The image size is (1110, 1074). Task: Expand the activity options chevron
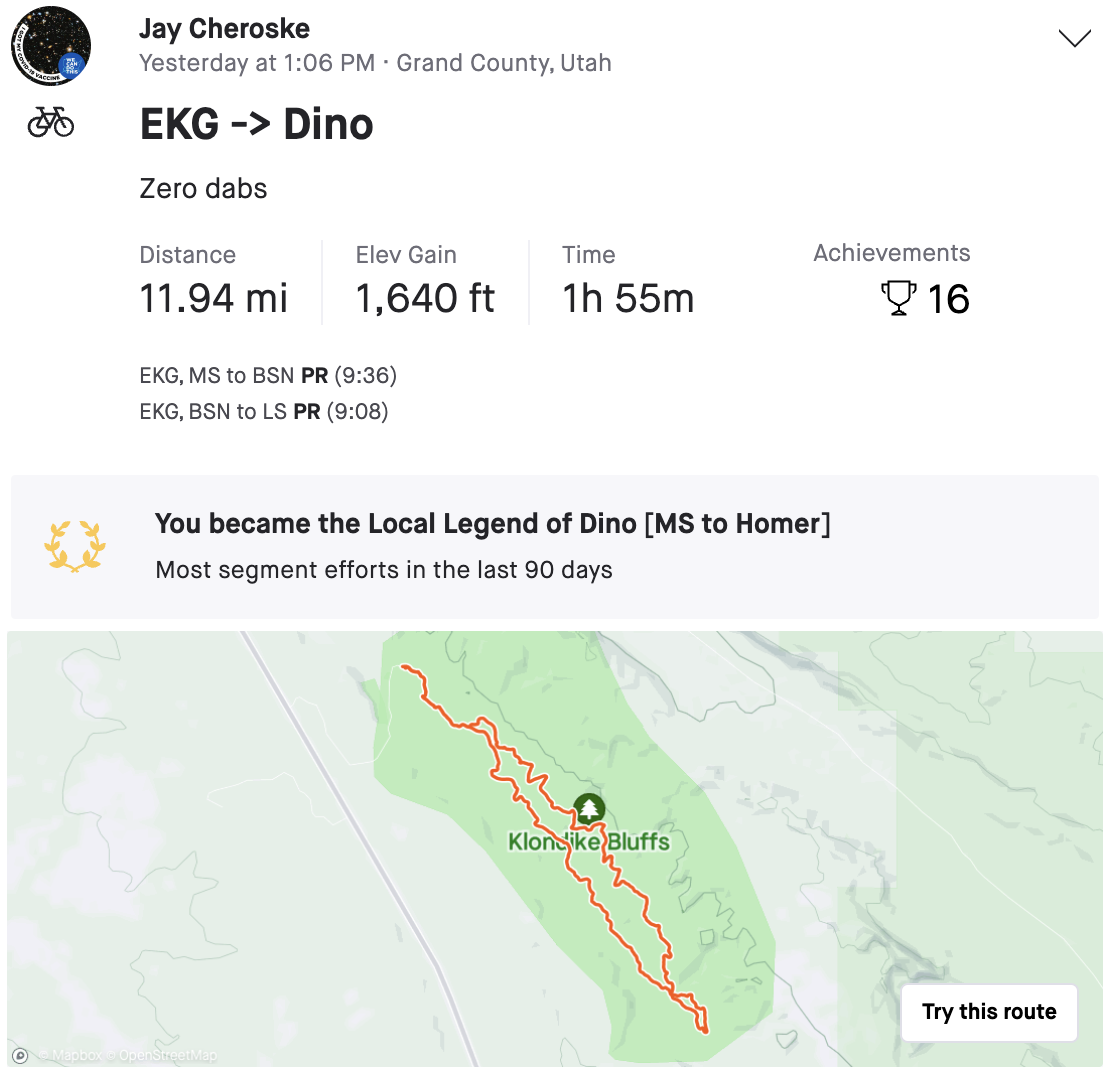(1074, 38)
